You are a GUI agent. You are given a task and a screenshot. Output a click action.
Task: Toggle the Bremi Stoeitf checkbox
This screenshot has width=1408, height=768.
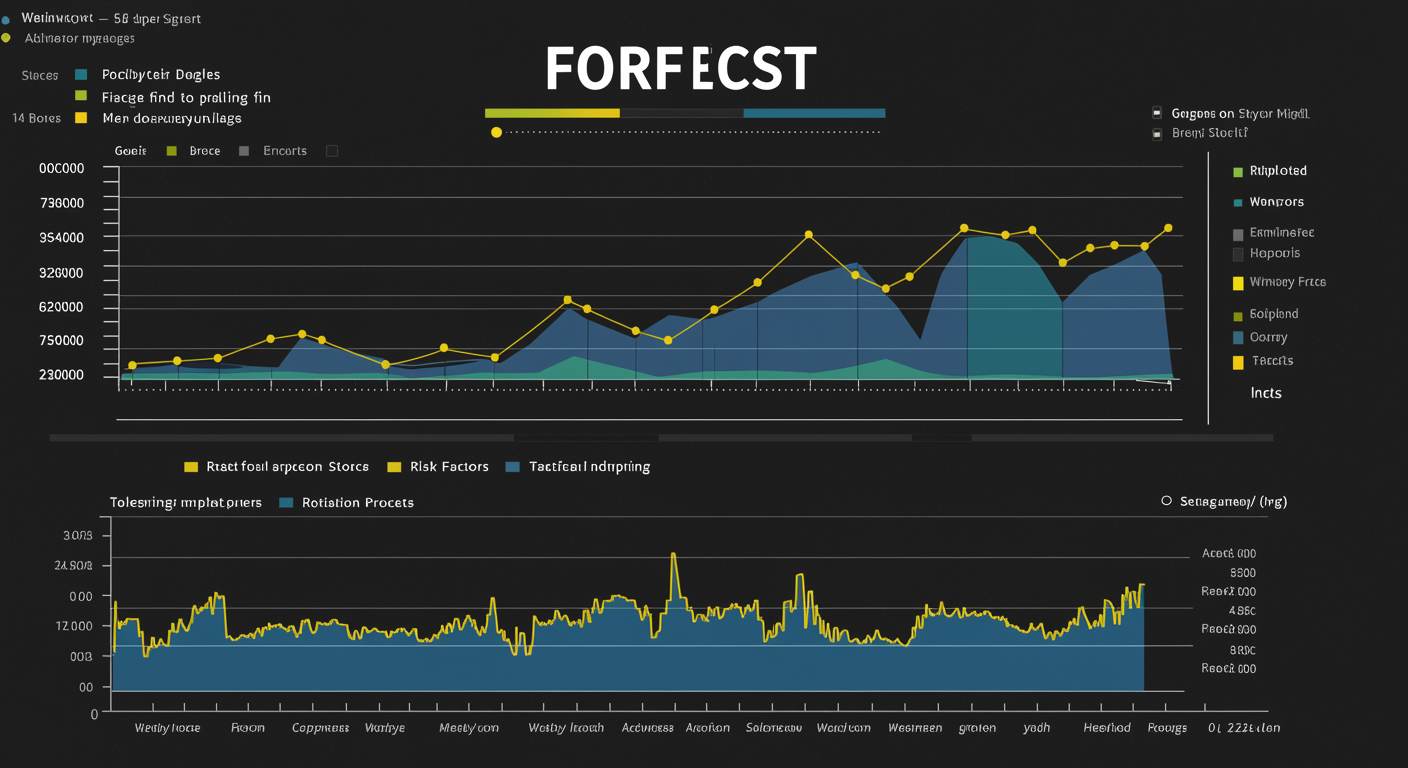[1157, 133]
